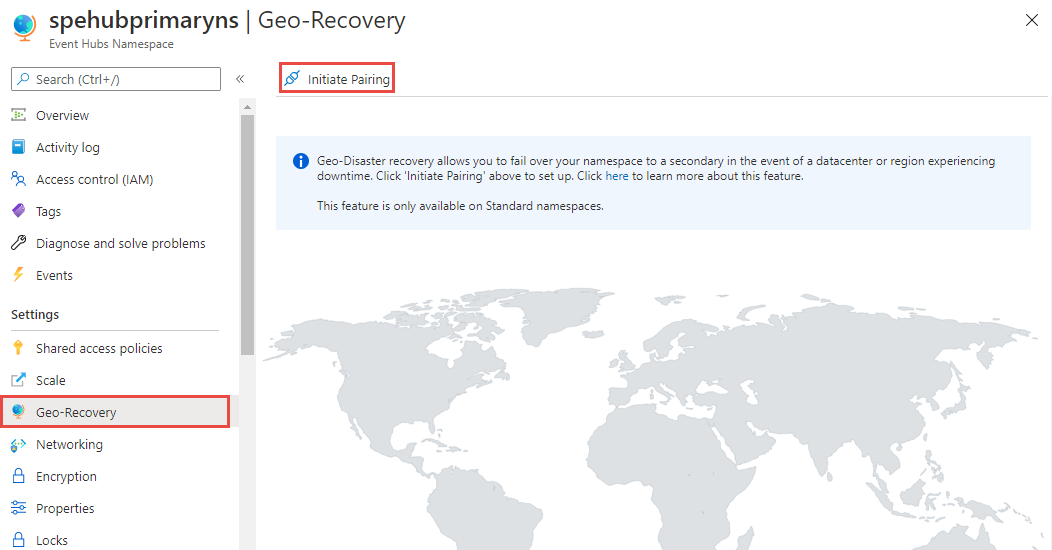Close the Geo-Recovery blade
This screenshot has width=1052, height=550.
(1032, 20)
